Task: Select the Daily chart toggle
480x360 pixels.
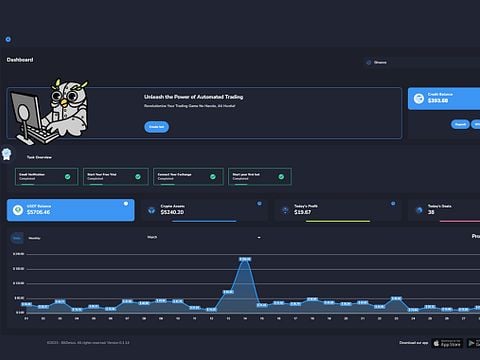Action: [17, 238]
